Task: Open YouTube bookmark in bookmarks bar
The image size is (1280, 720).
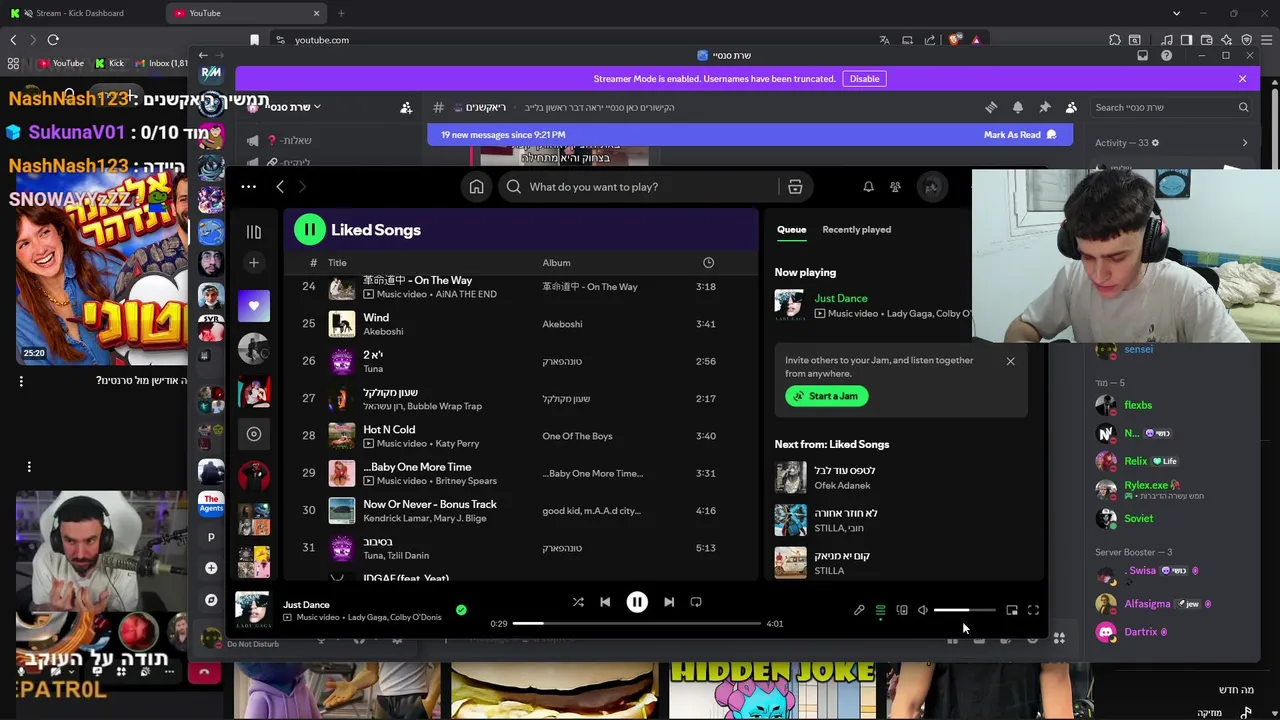Action: 61,63
